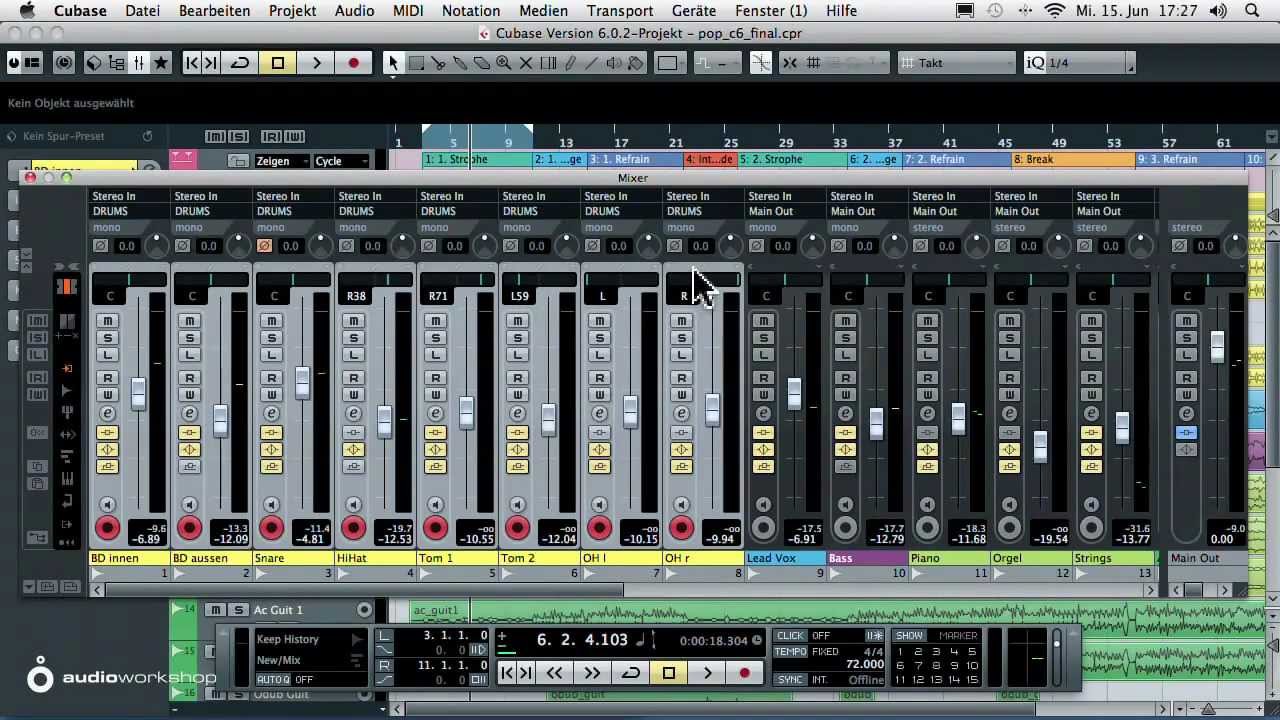Select the Erase tool in toolbar
1280x720 pixels.
click(x=482, y=63)
